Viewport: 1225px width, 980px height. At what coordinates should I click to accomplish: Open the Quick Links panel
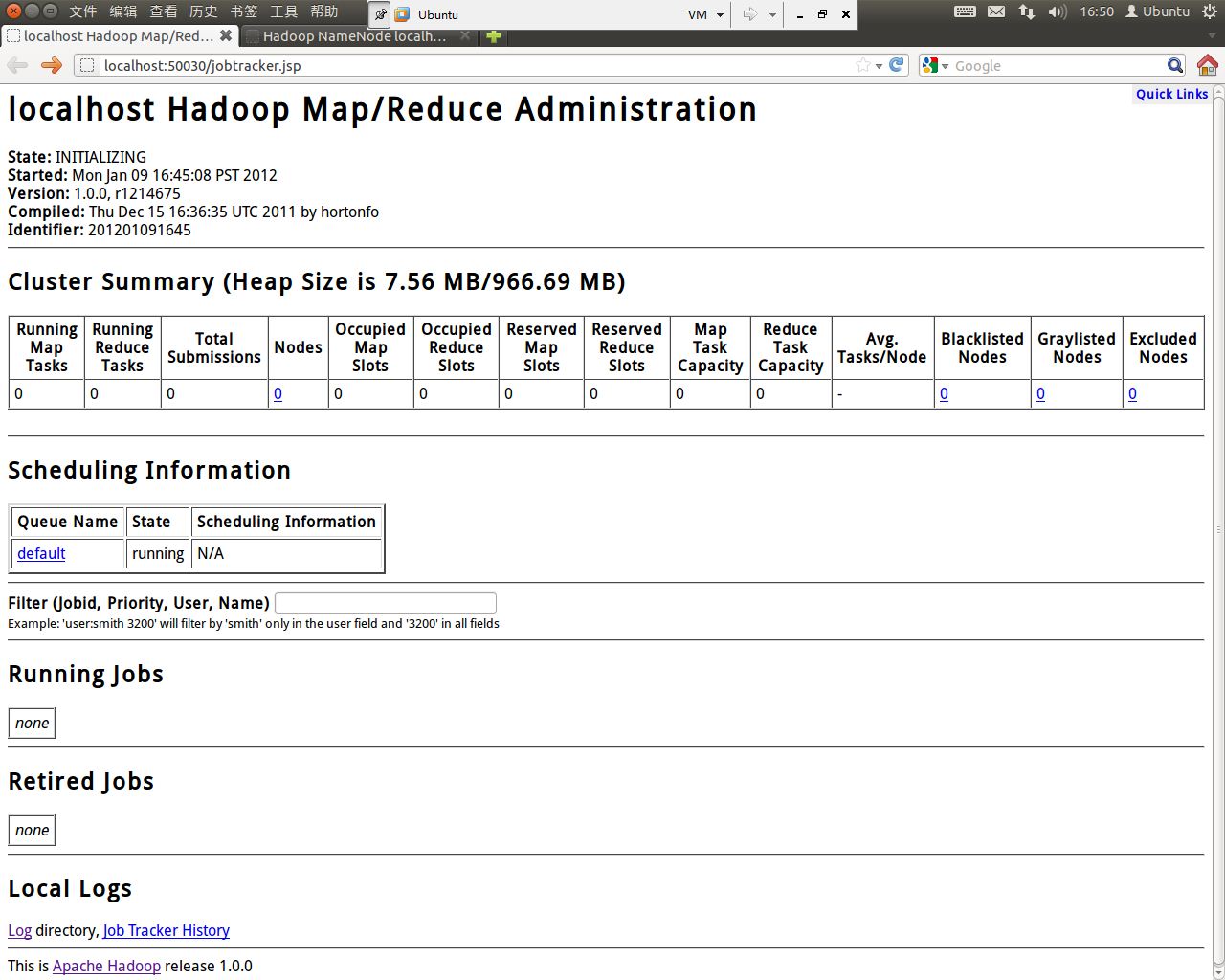pyautogui.click(x=1171, y=94)
